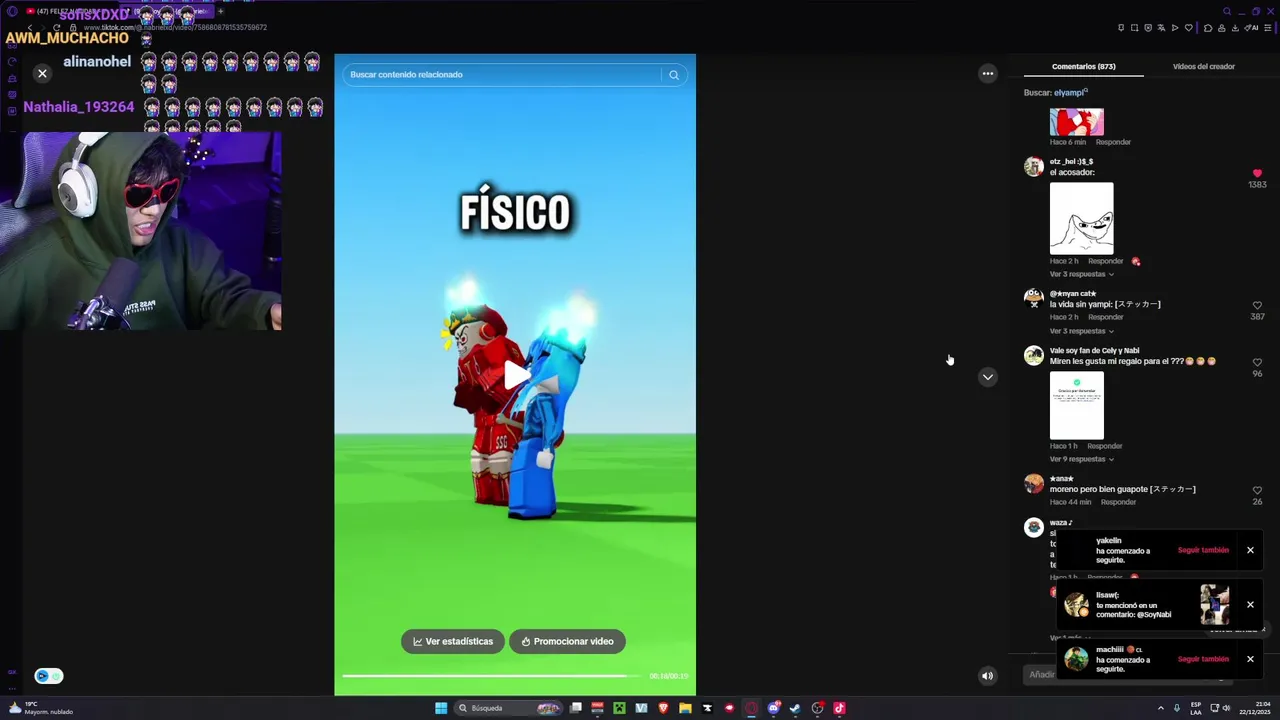Click the taskbar 'Búsqueda' search box

point(509,708)
